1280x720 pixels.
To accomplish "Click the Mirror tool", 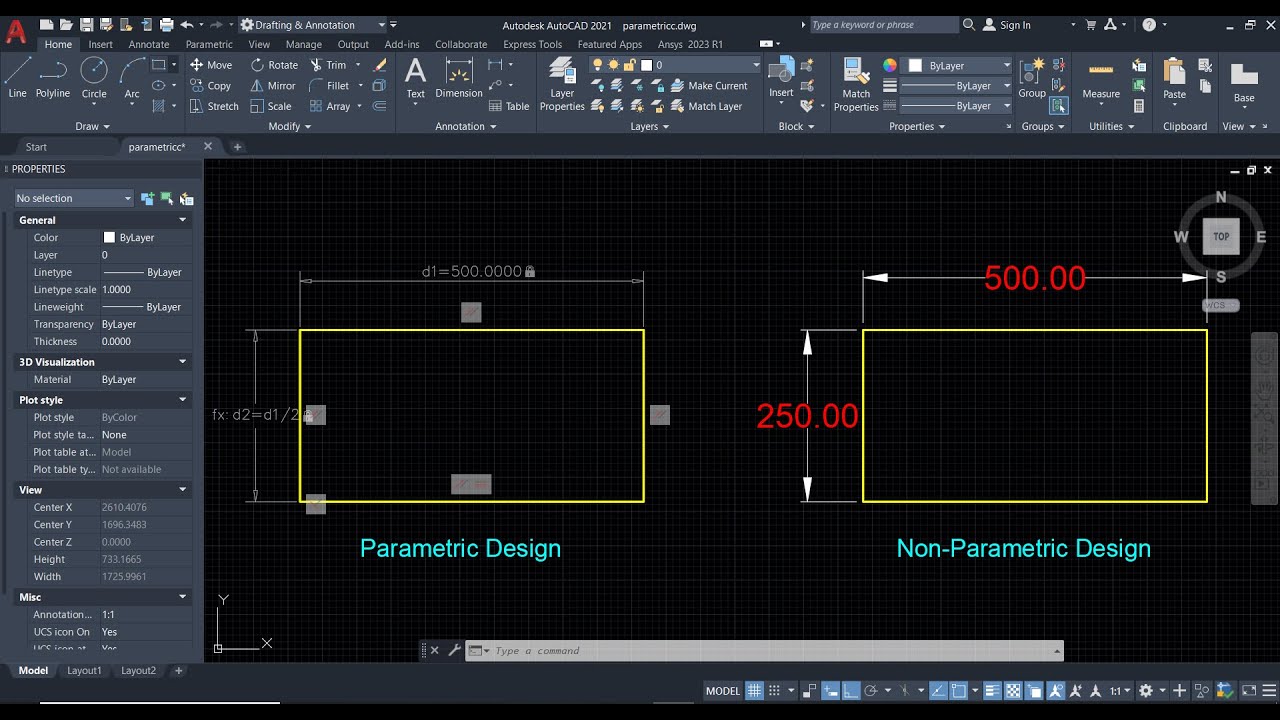I will point(273,86).
